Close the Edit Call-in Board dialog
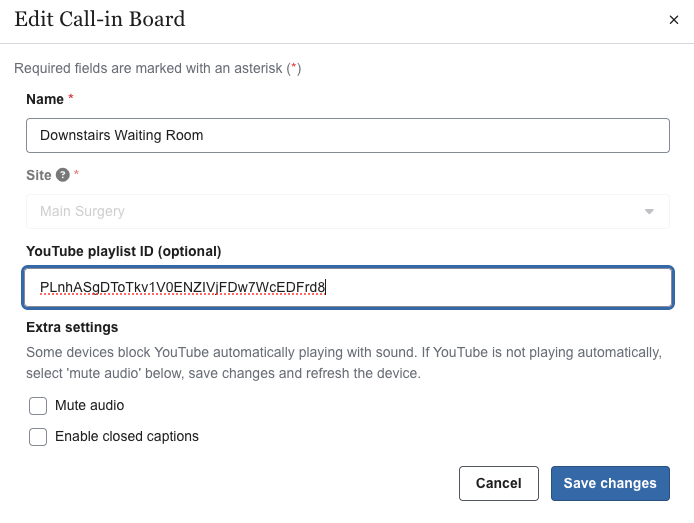694x523 pixels. (671, 20)
